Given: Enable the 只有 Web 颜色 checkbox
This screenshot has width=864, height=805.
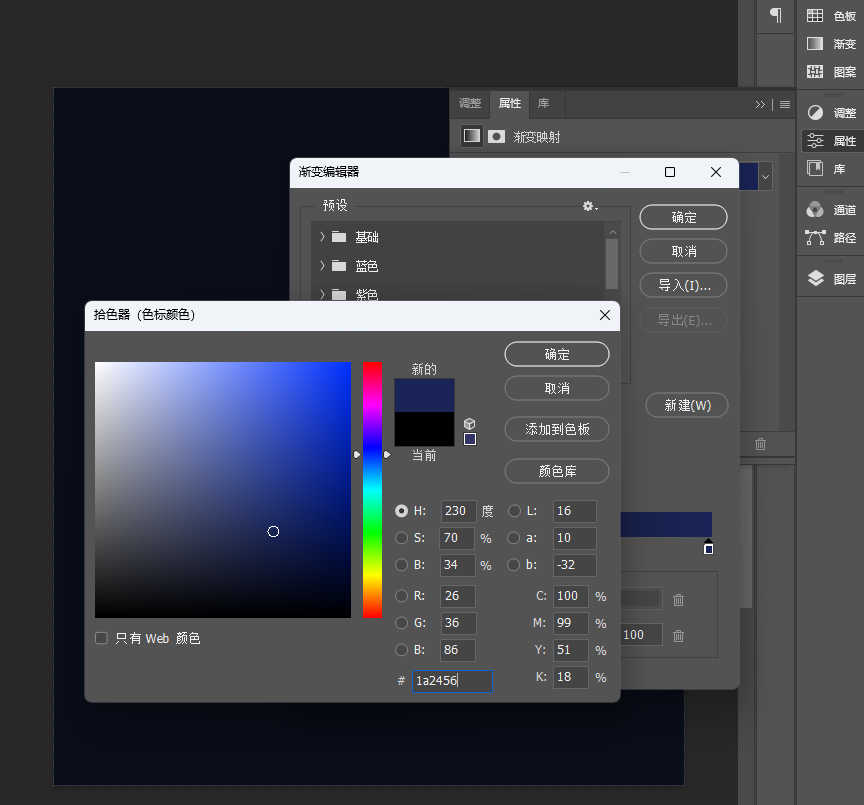Looking at the screenshot, I should tap(101, 638).
